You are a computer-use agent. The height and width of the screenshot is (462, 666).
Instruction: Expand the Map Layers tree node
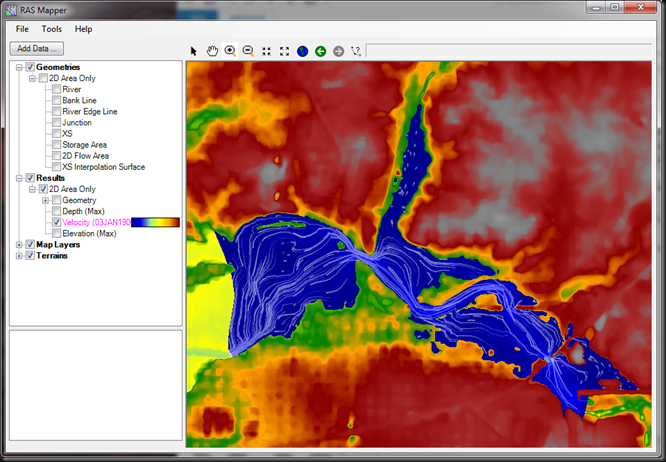pyautogui.click(x=19, y=244)
